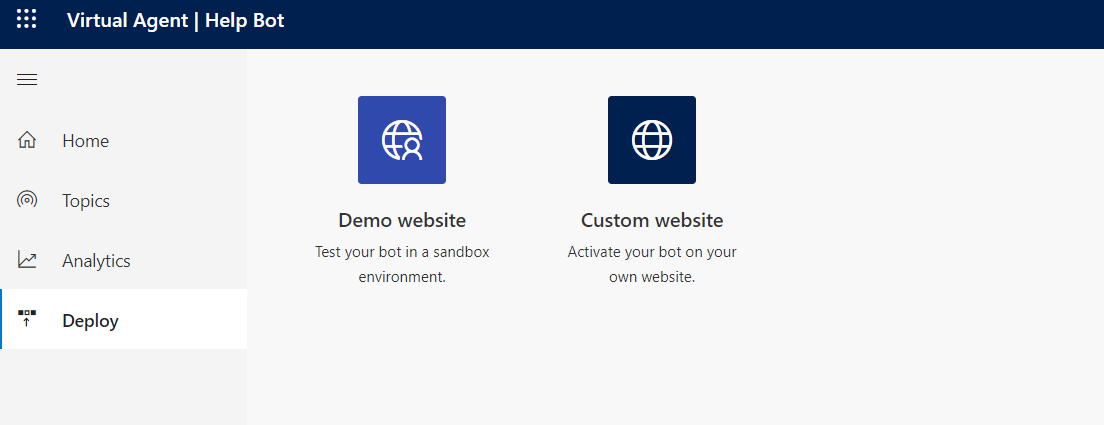Click 'Activate your bot on your' text
This screenshot has height=425, width=1104.
652,252
